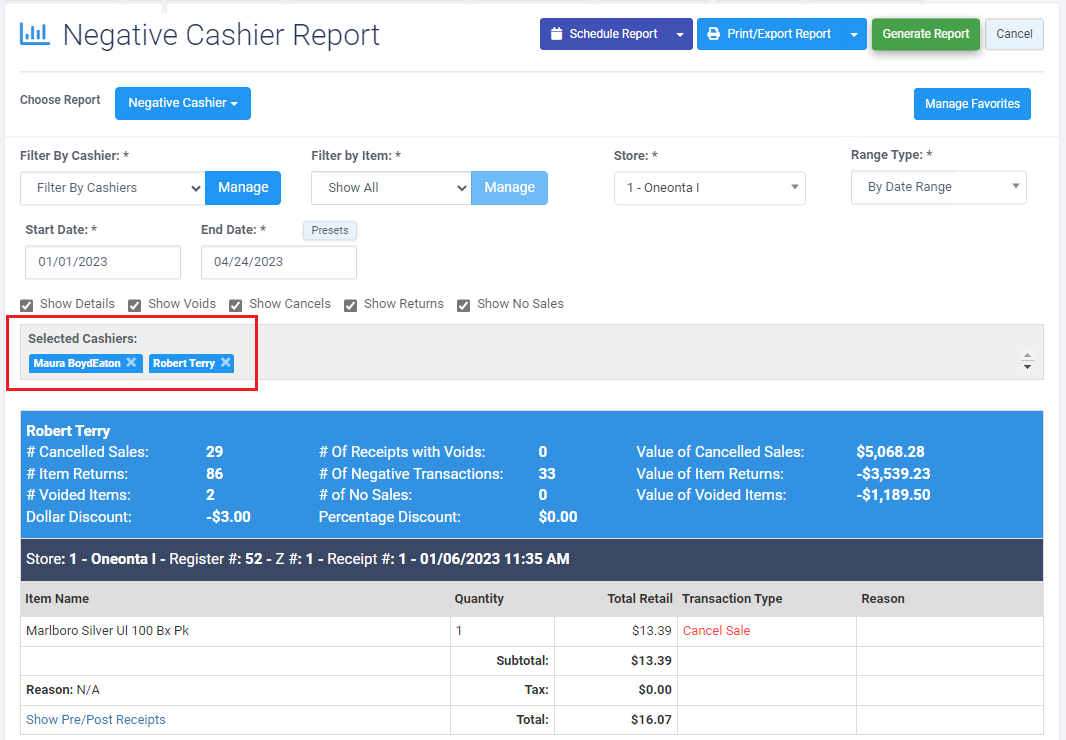Toggle Show Details checkbox
This screenshot has height=740, width=1066.
pos(27,305)
